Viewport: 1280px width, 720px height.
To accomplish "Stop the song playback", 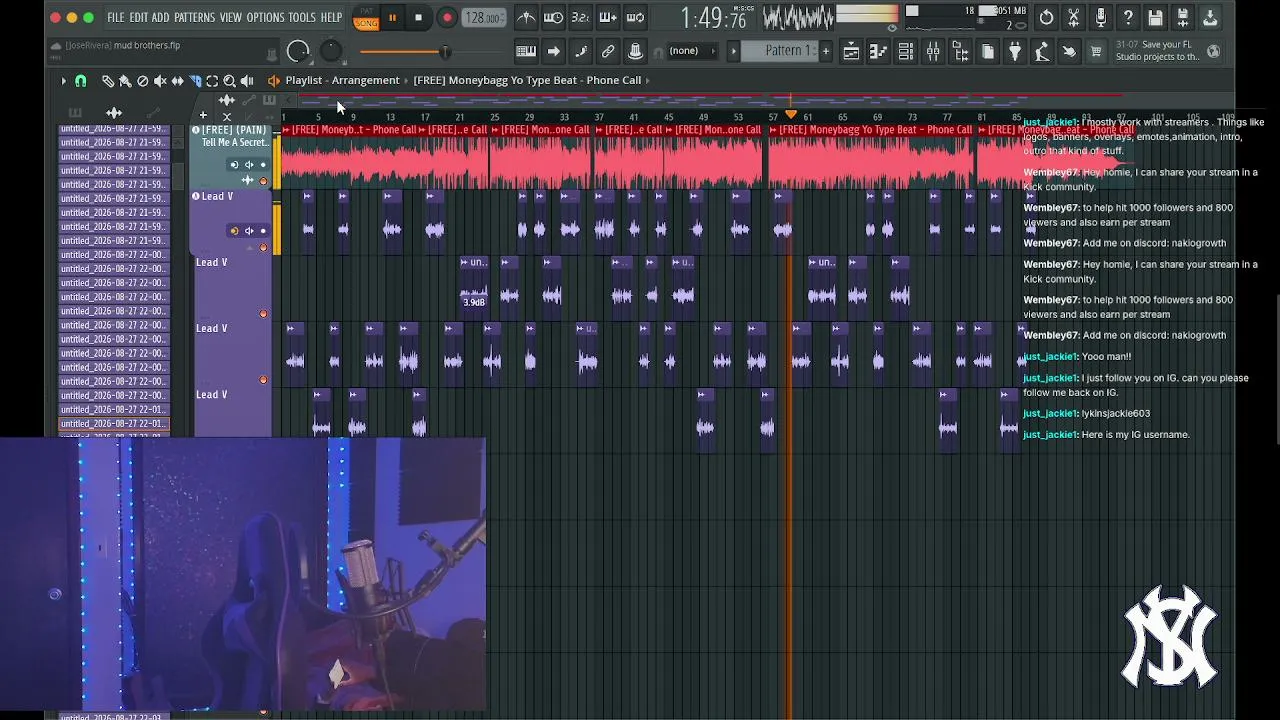I will [418, 18].
